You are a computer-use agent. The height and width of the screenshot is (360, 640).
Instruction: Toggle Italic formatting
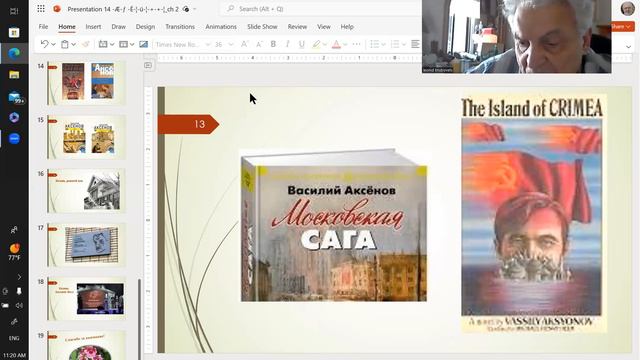(287, 44)
